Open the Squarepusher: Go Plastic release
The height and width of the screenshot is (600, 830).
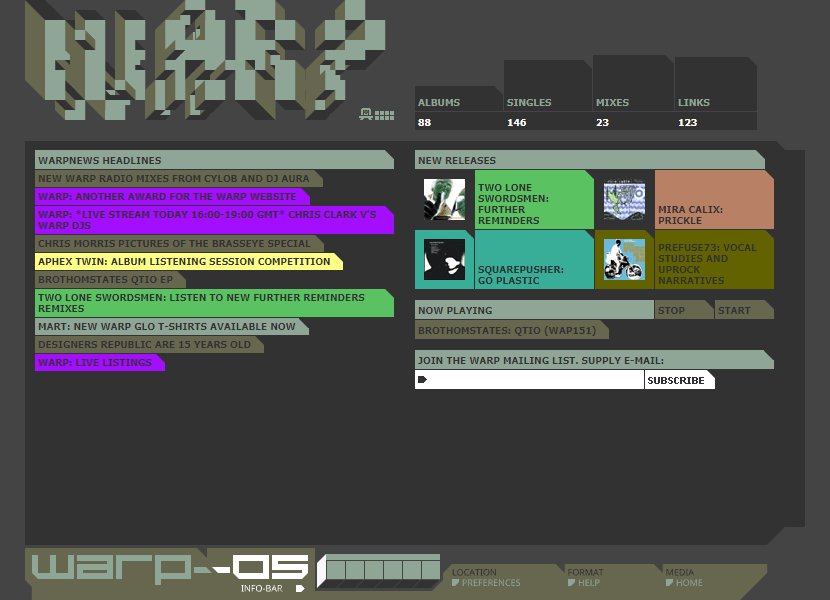(534, 259)
